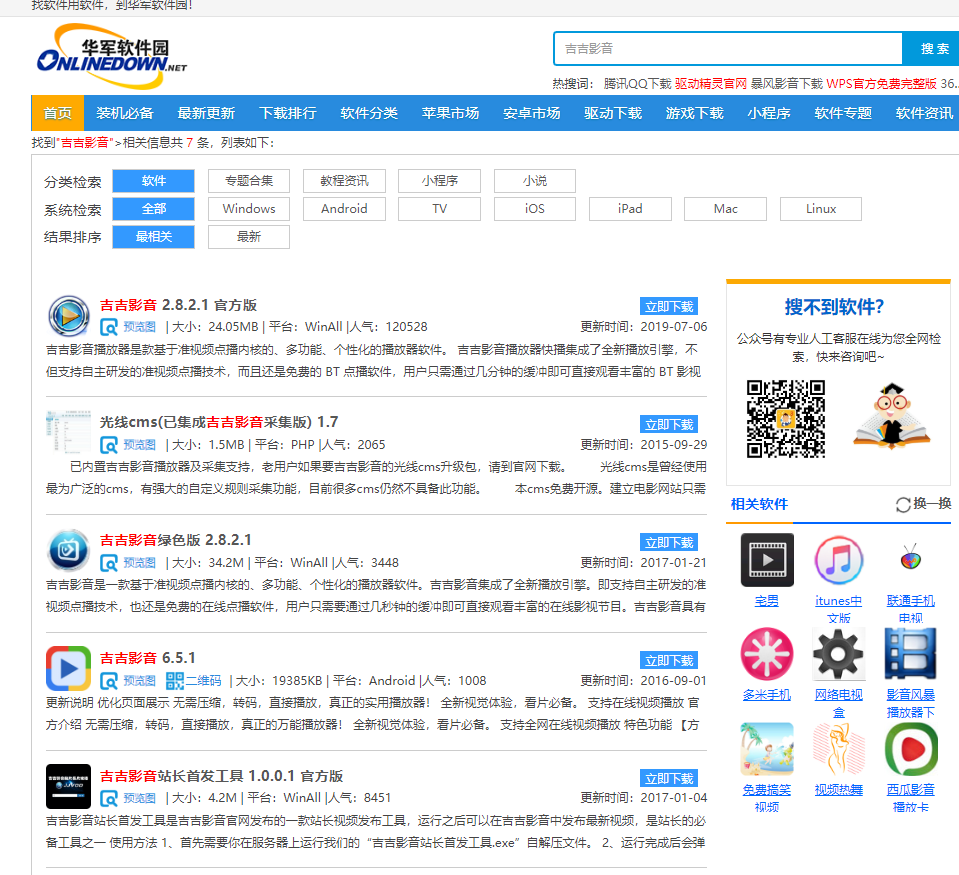Filter results by 教程资讯

pos(344,181)
